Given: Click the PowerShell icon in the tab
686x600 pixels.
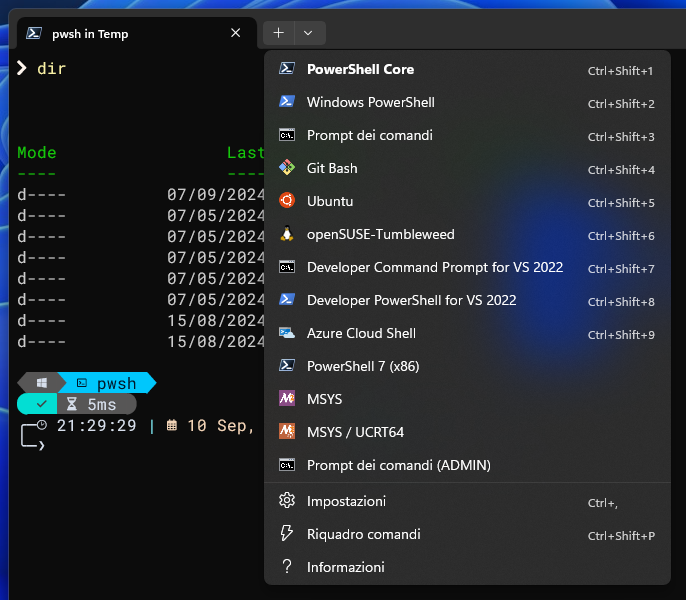Looking at the screenshot, I should point(34,33).
